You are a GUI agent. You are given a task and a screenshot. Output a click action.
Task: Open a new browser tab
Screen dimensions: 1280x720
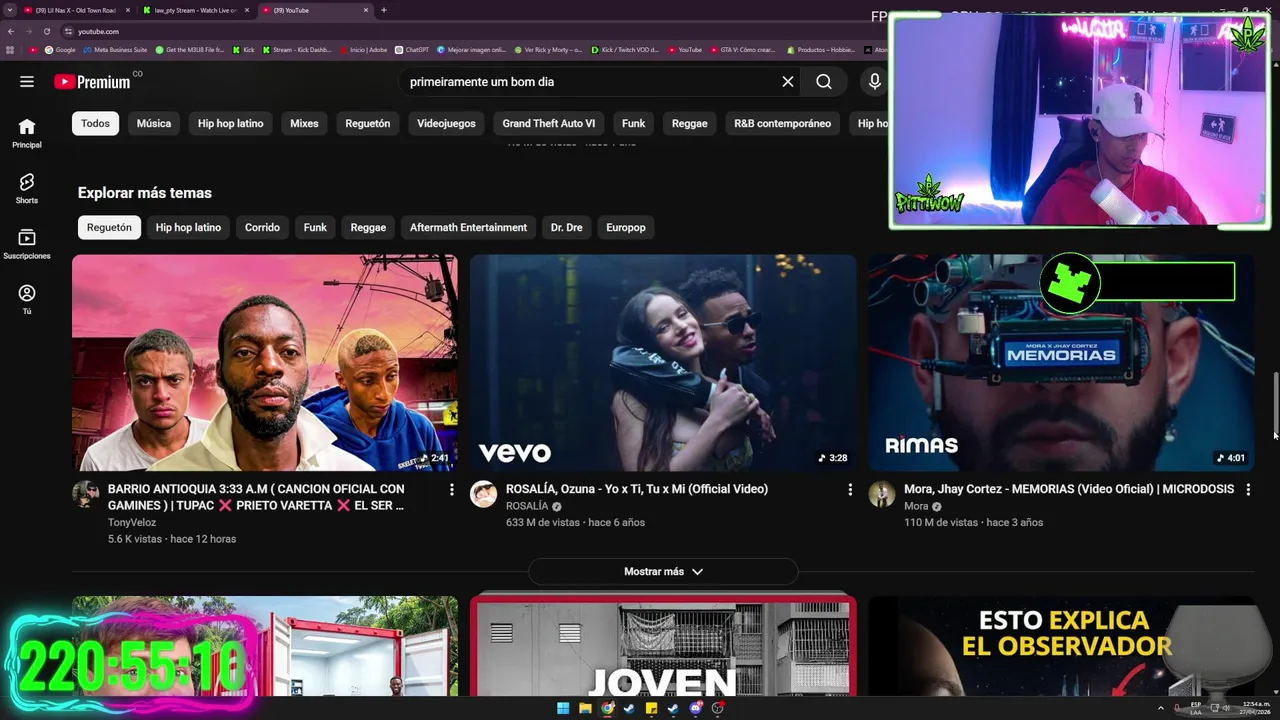pyautogui.click(x=384, y=10)
